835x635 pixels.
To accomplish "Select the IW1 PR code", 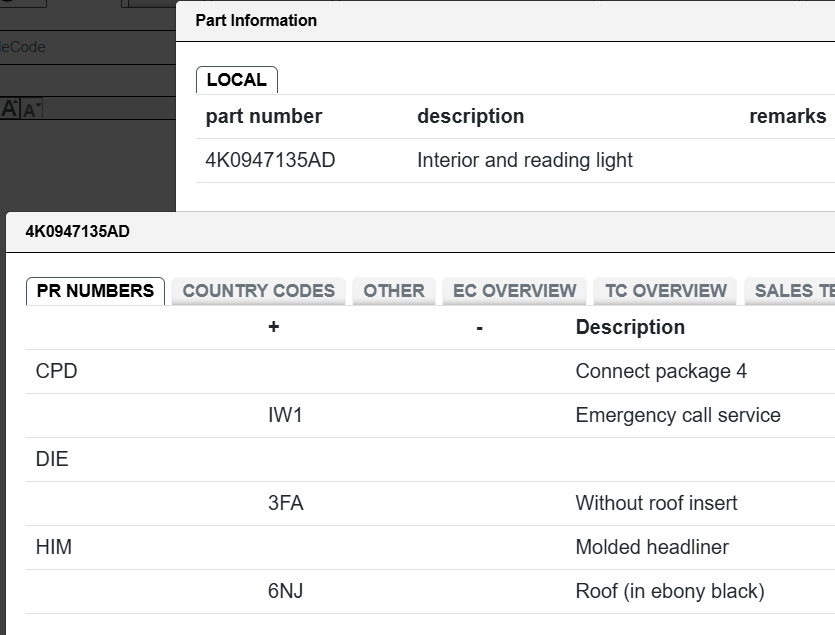I will point(285,416).
